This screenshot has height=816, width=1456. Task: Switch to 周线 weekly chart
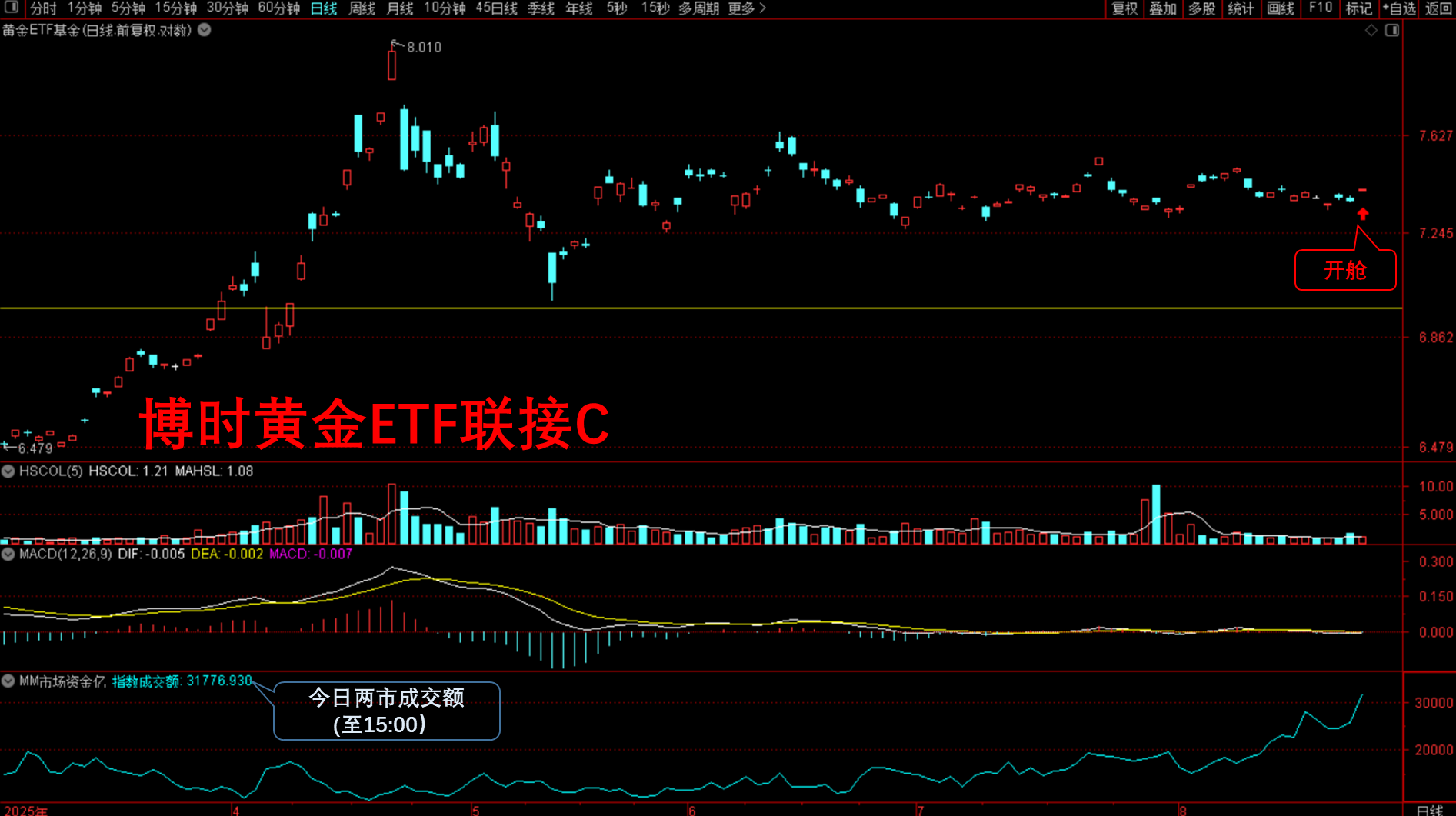click(x=362, y=8)
